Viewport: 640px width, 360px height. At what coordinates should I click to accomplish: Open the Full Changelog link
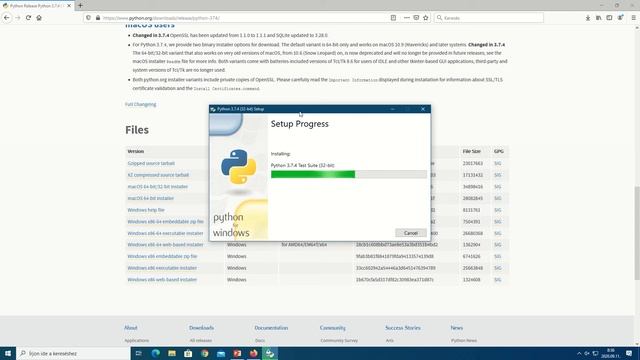pyautogui.click(x=140, y=104)
